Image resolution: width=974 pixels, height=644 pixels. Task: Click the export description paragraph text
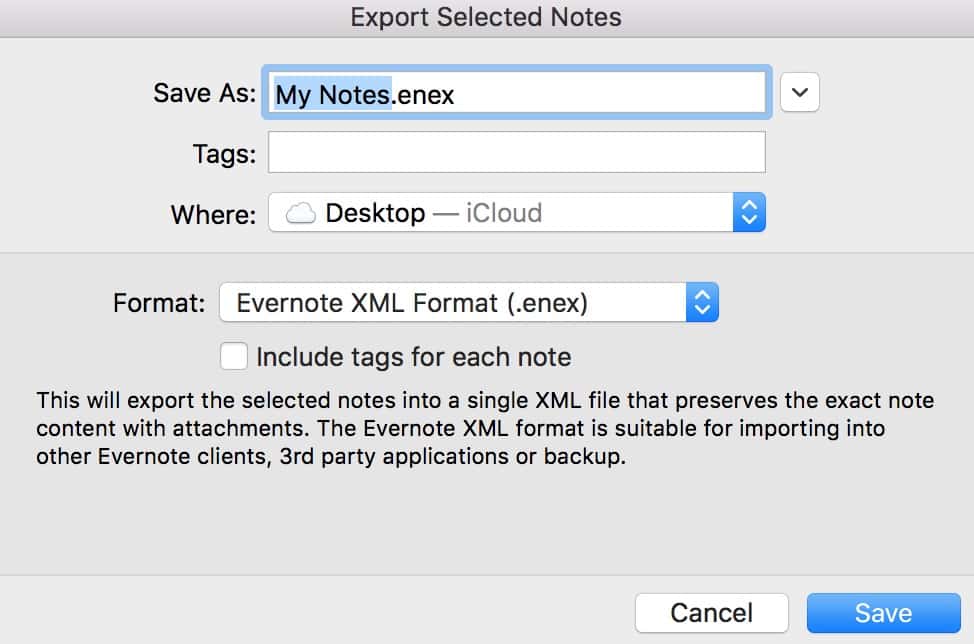485,429
